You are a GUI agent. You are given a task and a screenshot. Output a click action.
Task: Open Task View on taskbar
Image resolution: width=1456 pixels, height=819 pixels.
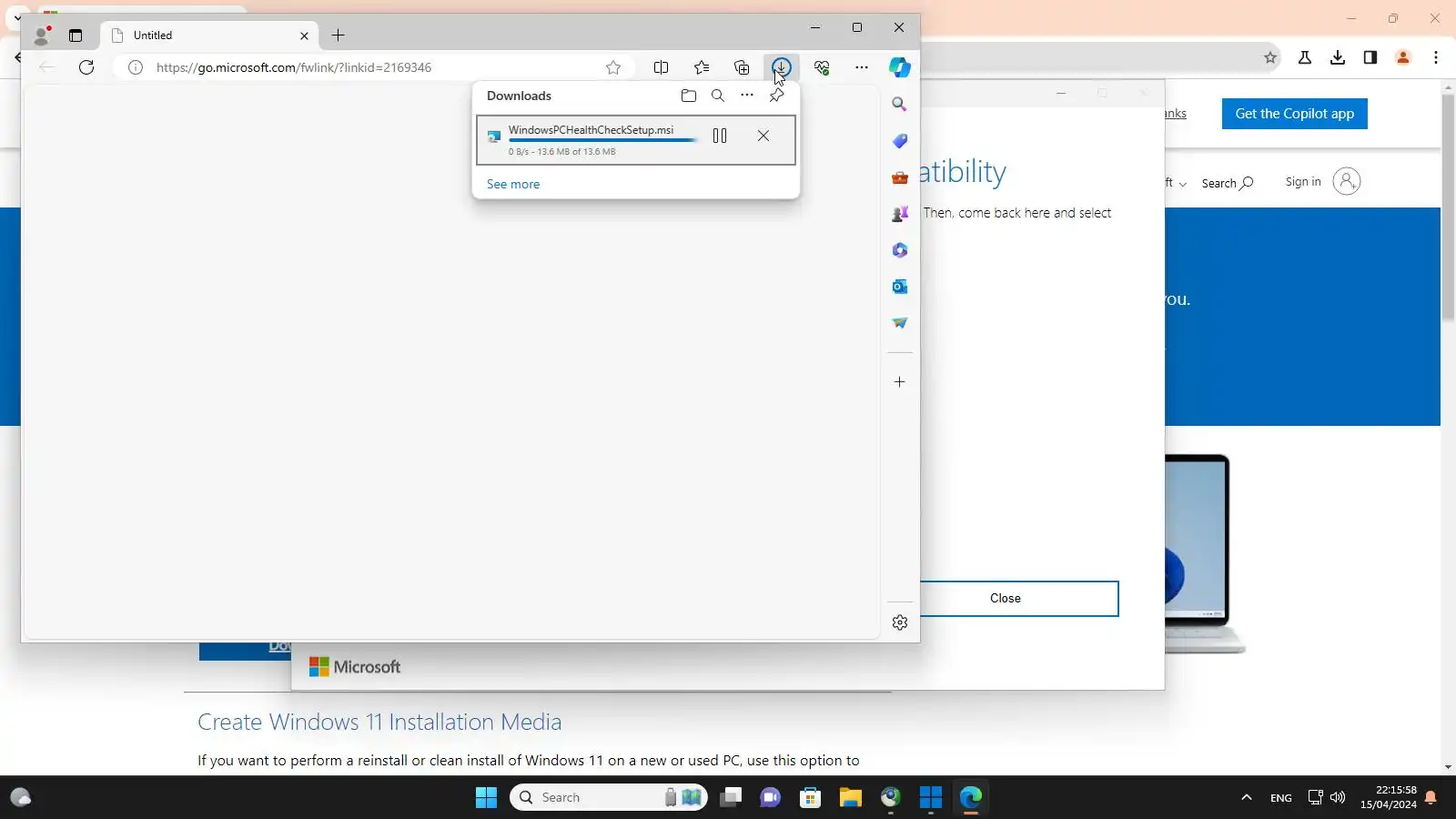(731, 797)
